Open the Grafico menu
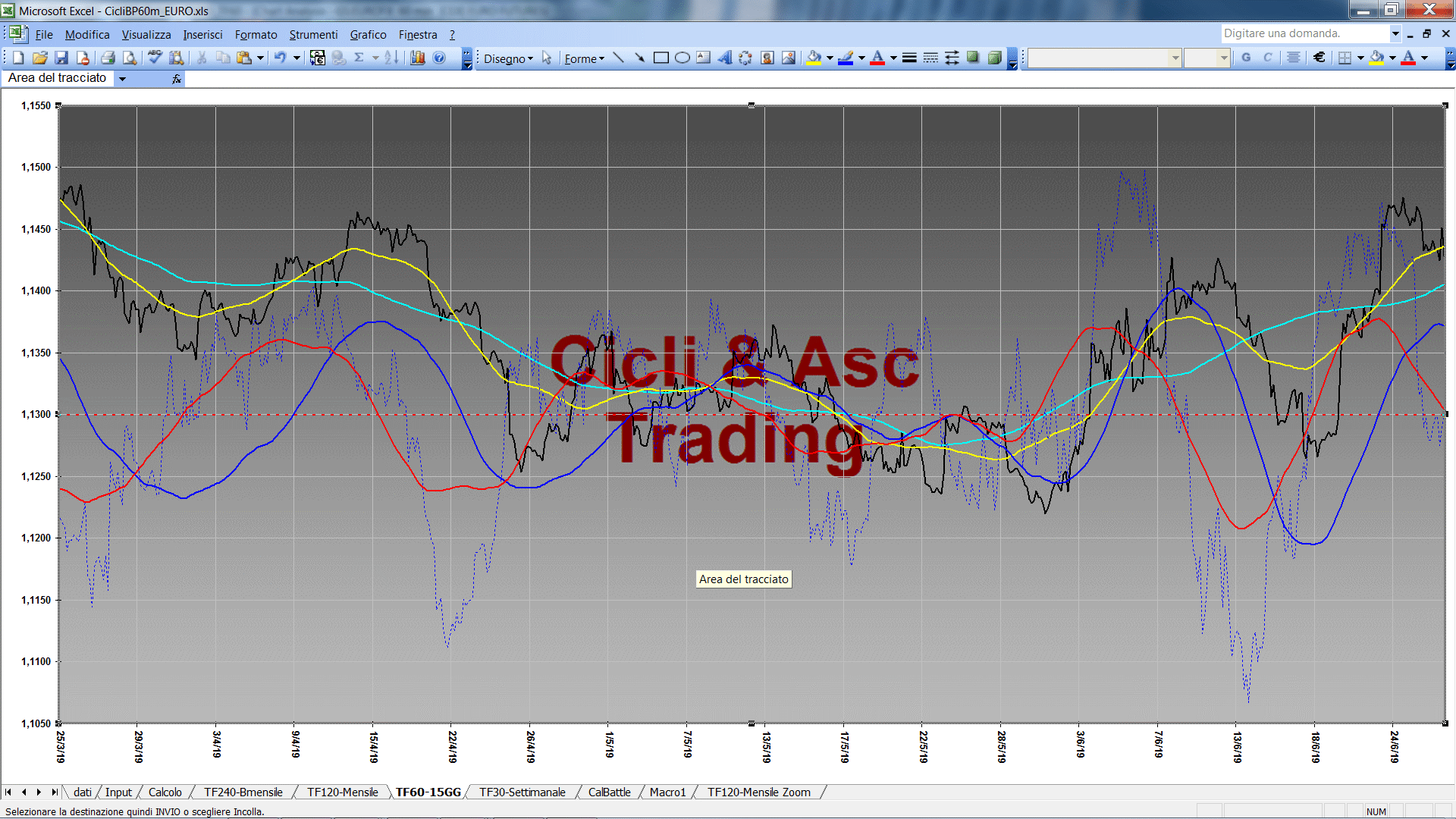 [x=368, y=34]
